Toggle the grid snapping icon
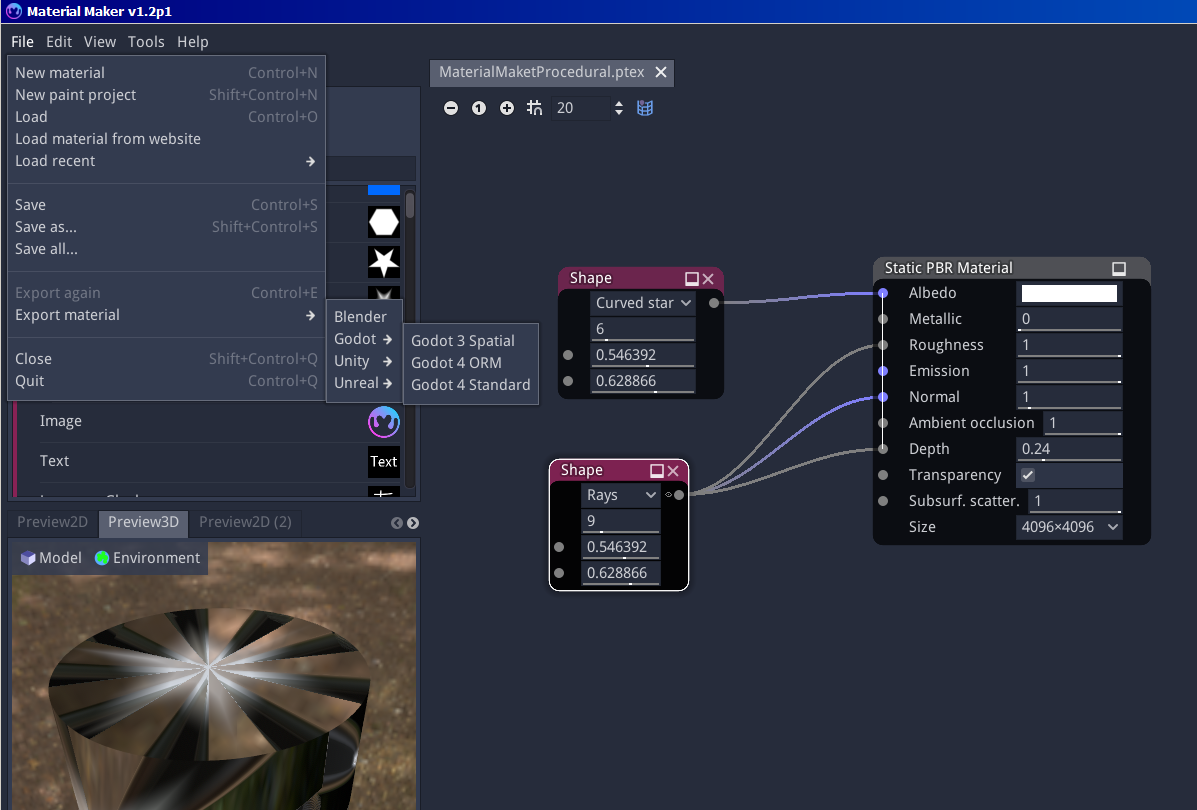1197x810 pixels. pyautogui.click(x=534, y=108)
